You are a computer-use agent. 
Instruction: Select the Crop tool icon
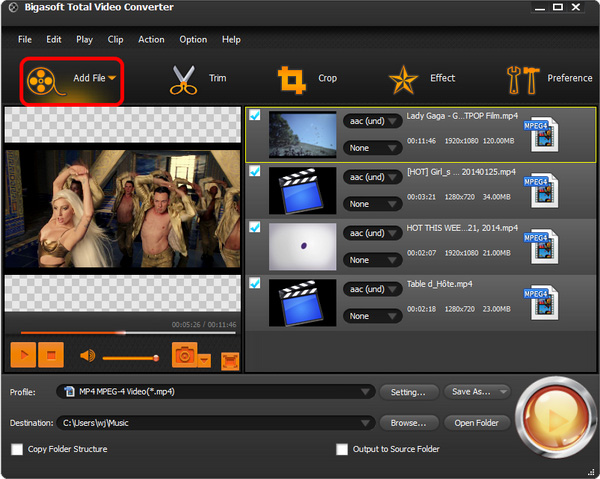pos(292,80)
